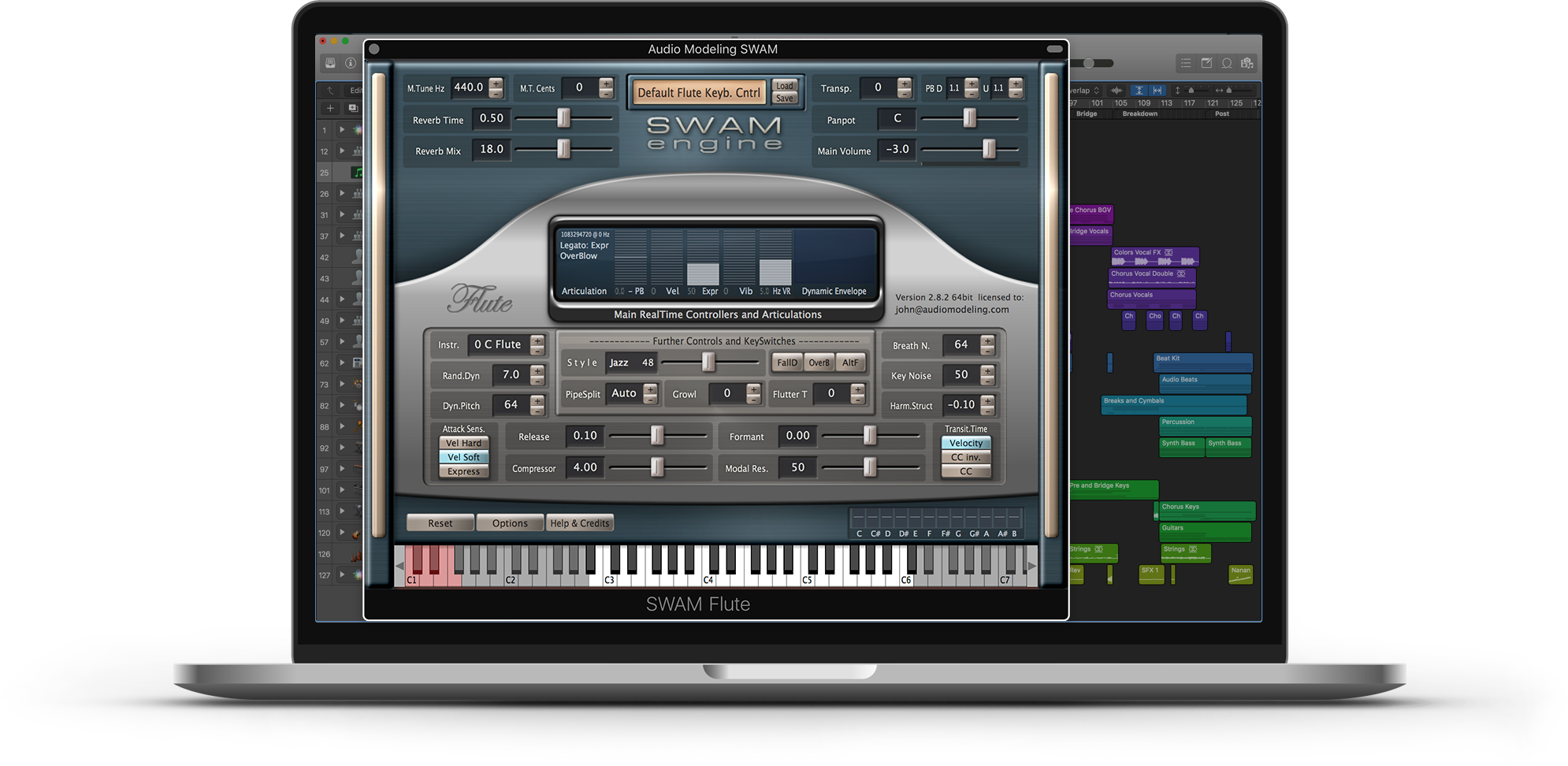Open the PipeSplit Auto selector
Screen dimensions: 1568x766
(x=626, y=394)
